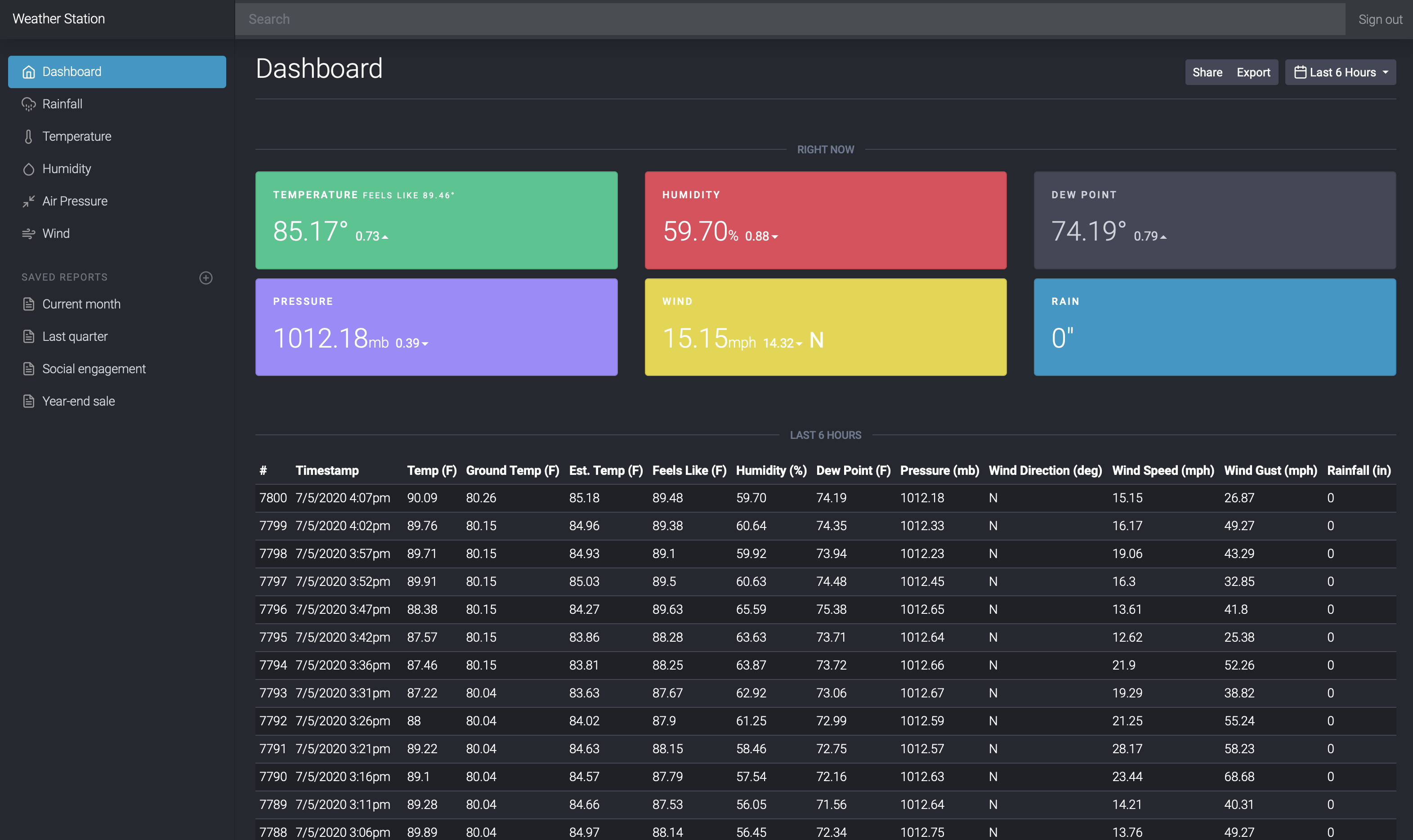Click the Dashboard home icon

pyautogui.click(x=28, y=72)
